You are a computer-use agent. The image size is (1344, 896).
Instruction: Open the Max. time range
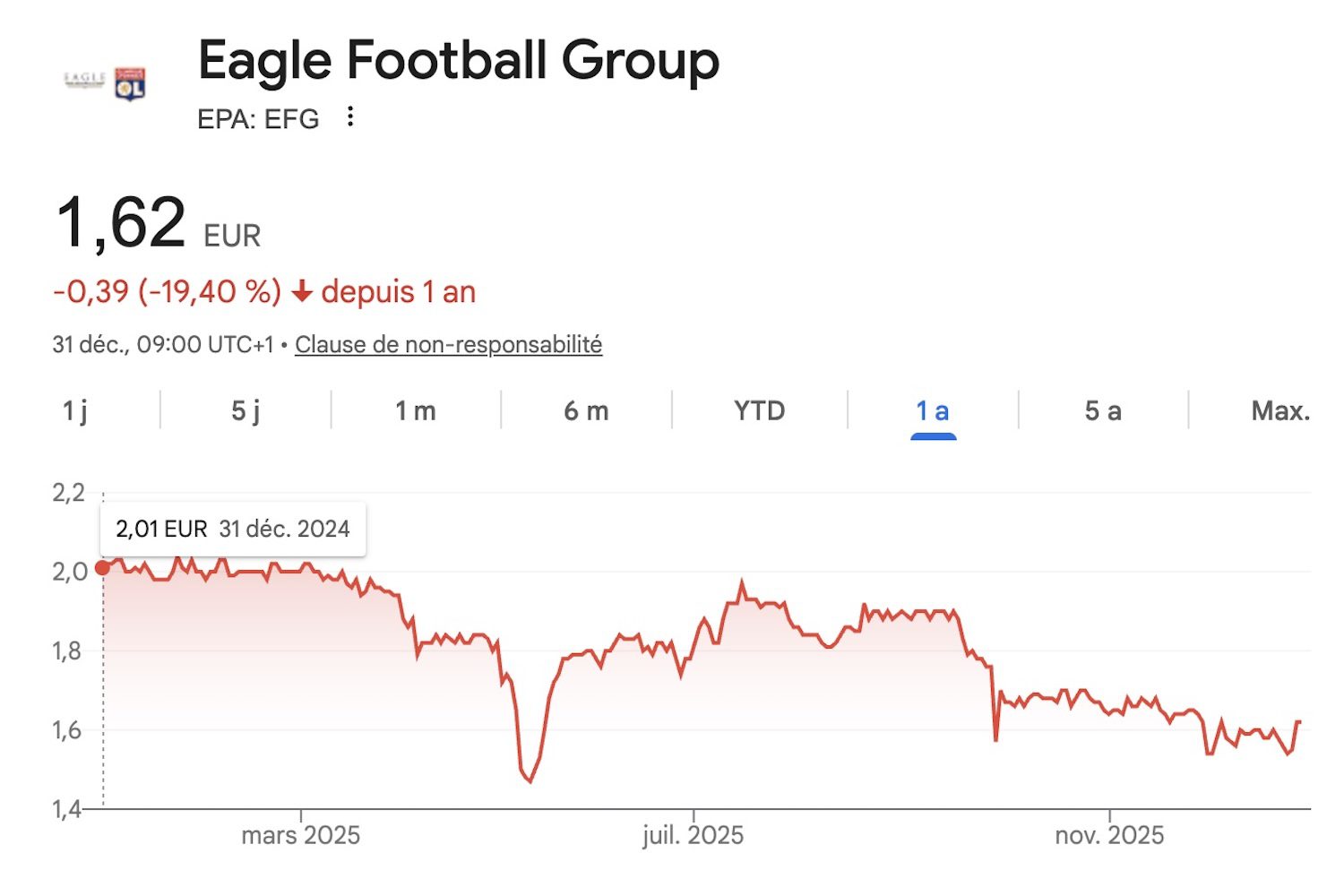[x=1279, y=411]
